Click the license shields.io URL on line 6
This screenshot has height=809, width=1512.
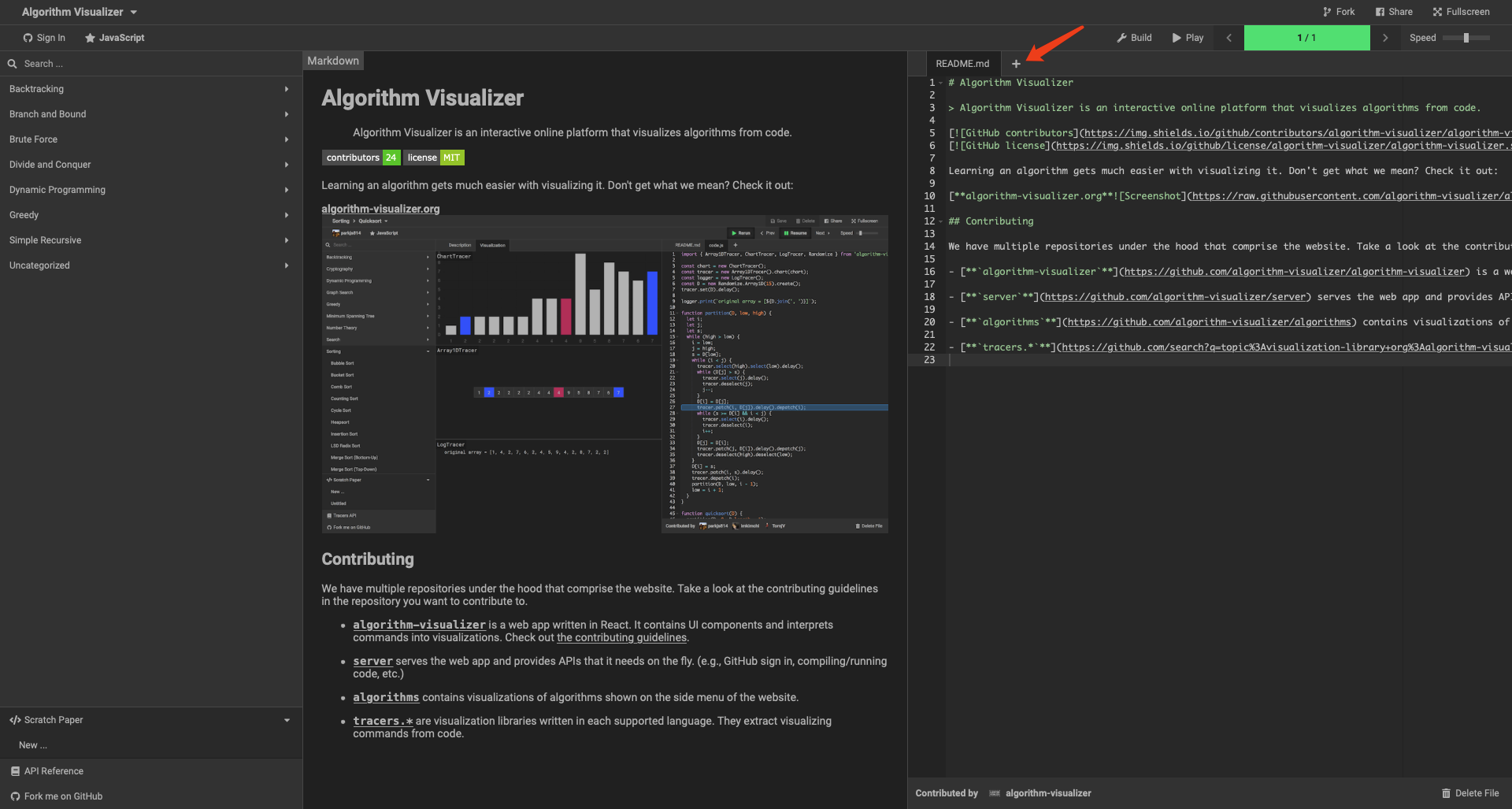[x=1284, y=146]
